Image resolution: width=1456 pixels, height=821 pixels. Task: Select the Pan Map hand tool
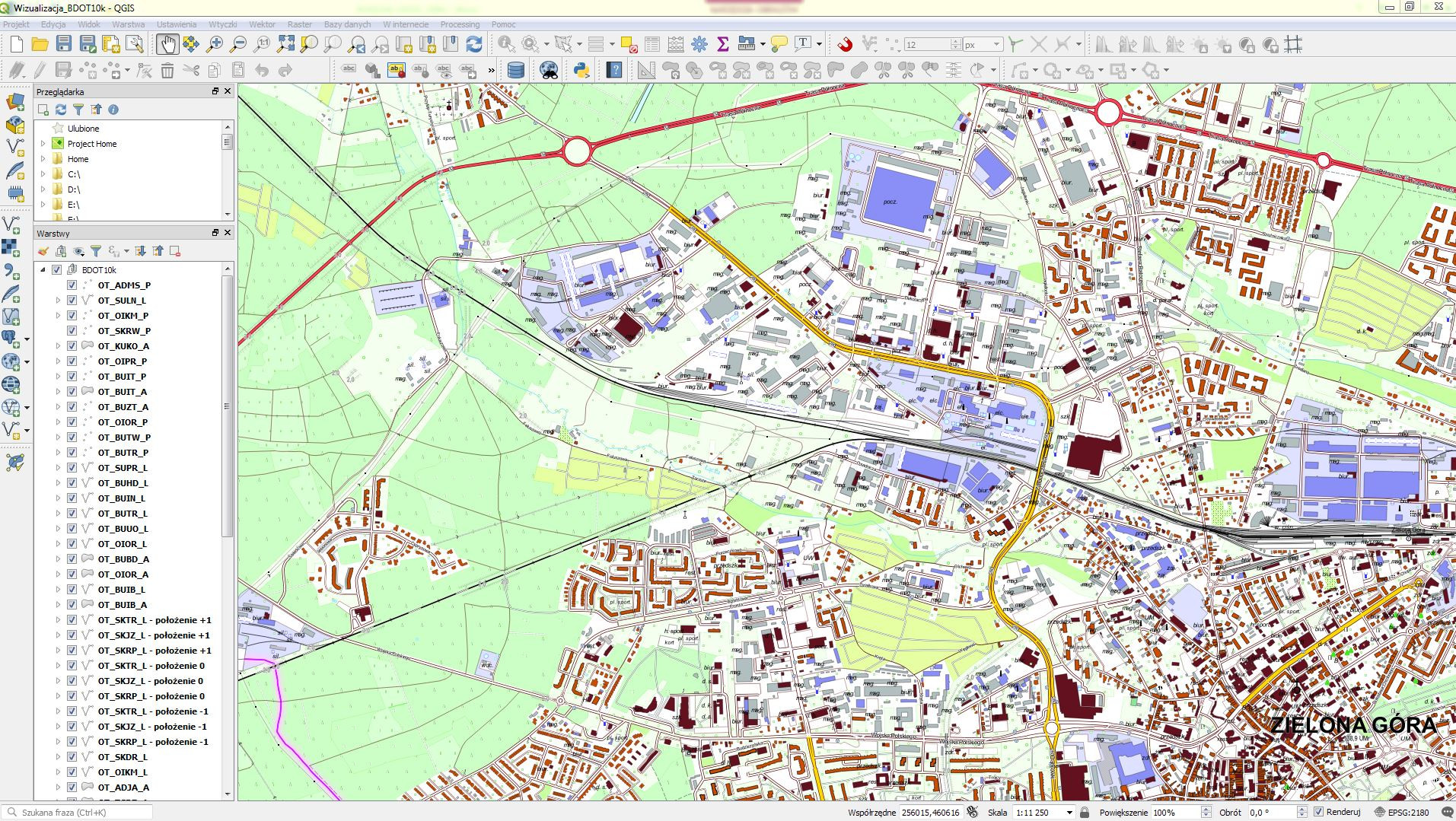[x=167, y=44]
